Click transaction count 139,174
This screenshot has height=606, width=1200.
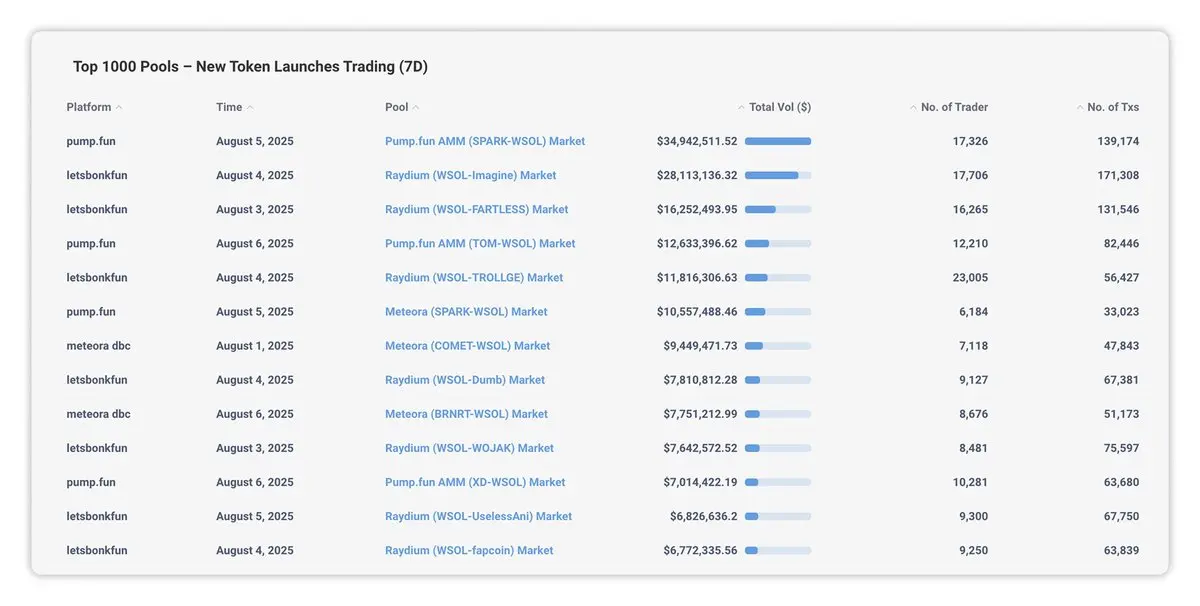tap(1118, 142)
